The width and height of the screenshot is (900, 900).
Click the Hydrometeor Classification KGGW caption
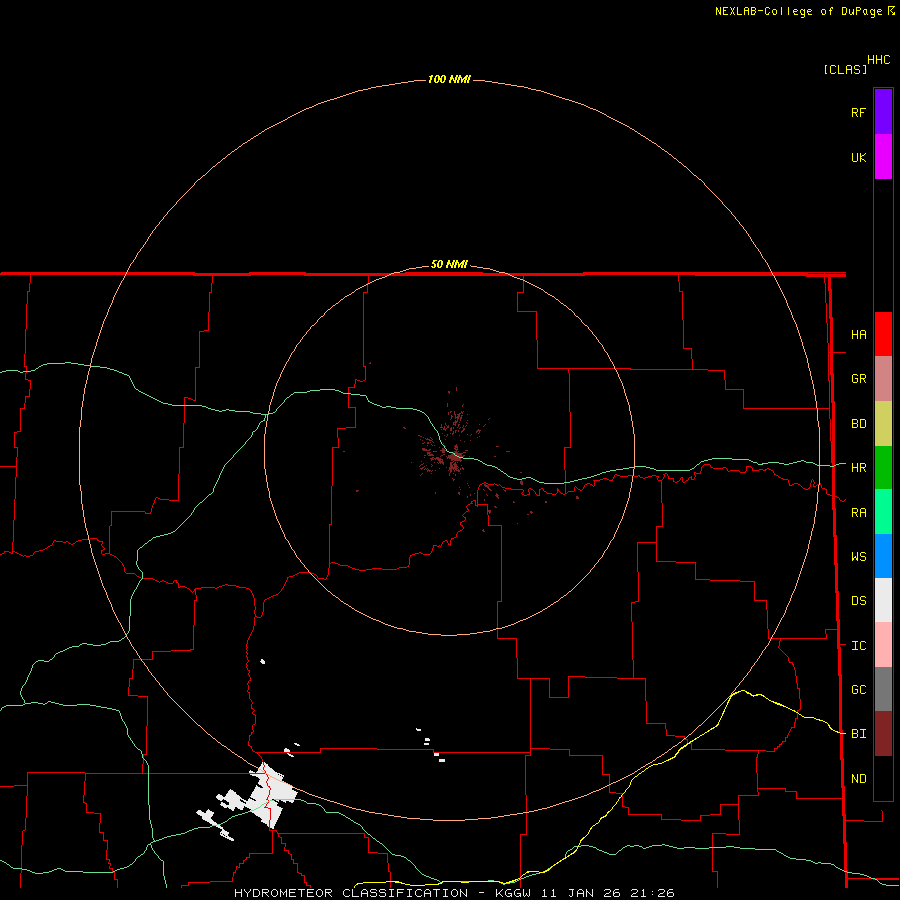[x=454, y=893]
